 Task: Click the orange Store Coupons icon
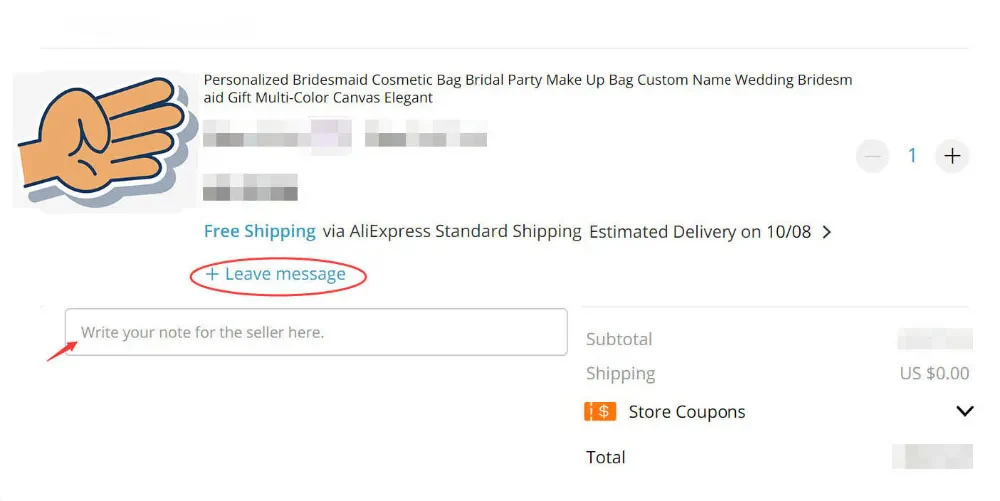click(600, 411)
